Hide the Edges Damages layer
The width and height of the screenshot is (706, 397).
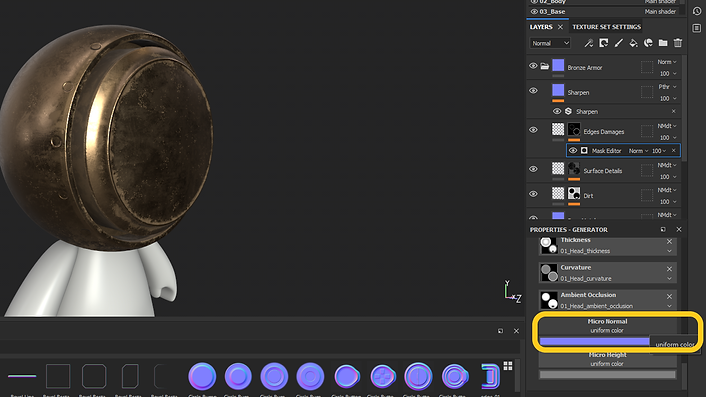pyautogui.click(x=533, y=130)
